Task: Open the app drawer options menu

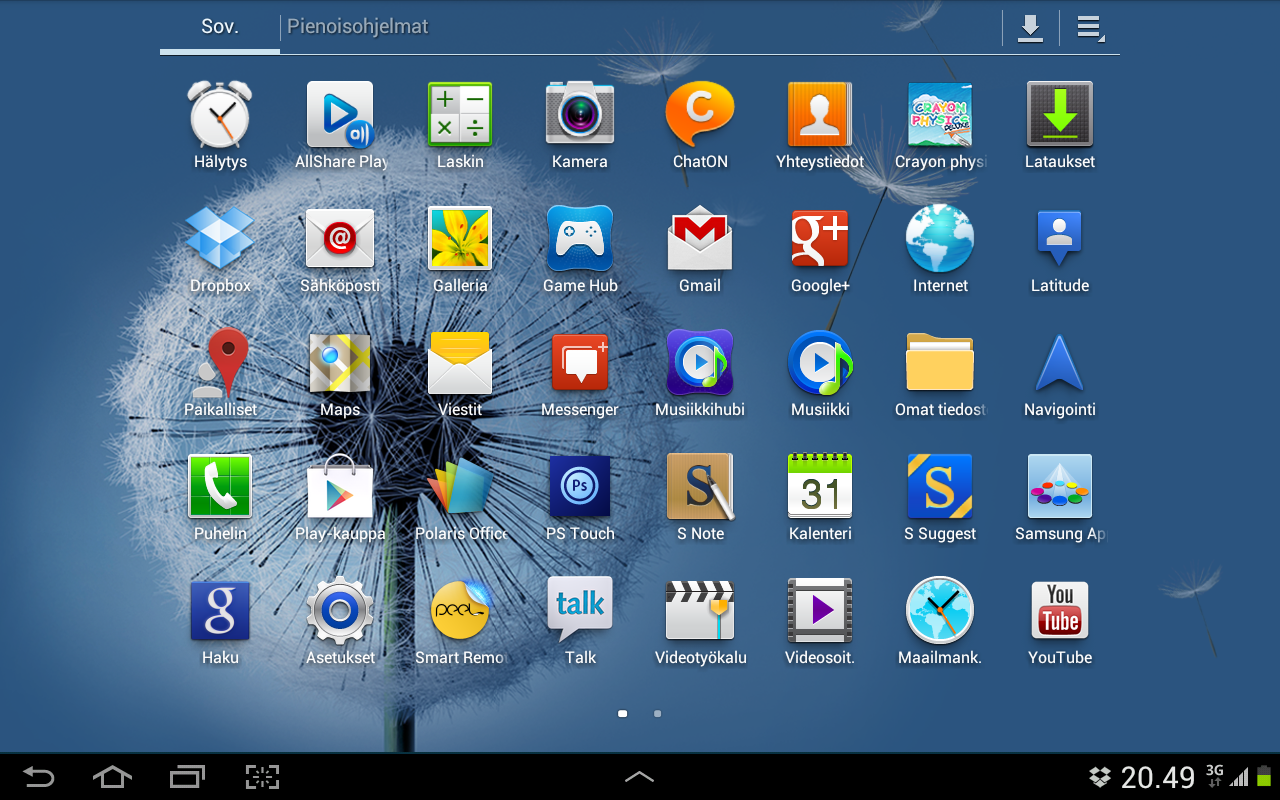Action: [x=1090, y=28]
